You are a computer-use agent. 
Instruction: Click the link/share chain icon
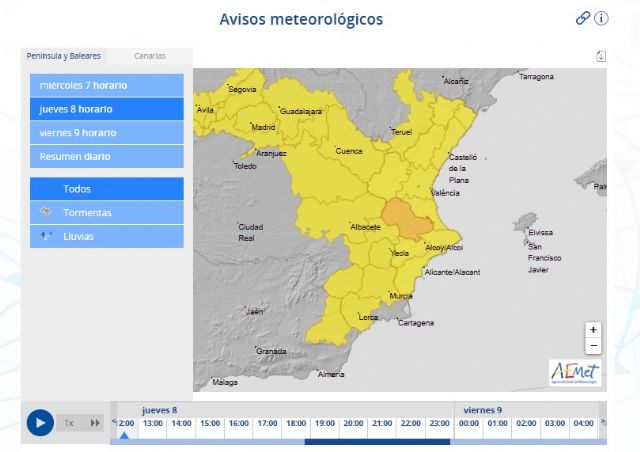pyautogui.click(x=583, y=18)
